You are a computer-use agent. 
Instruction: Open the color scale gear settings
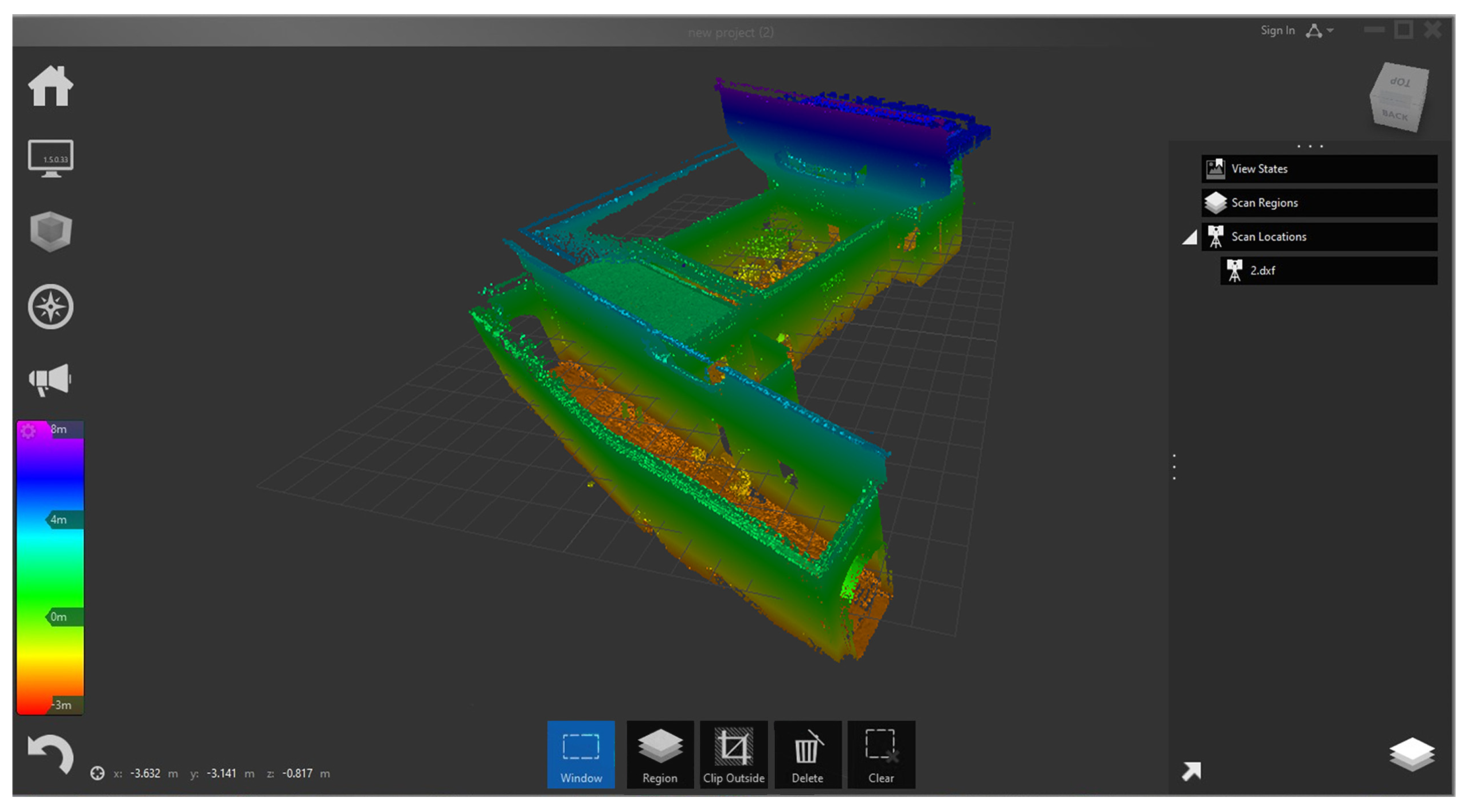pos(28,431)
